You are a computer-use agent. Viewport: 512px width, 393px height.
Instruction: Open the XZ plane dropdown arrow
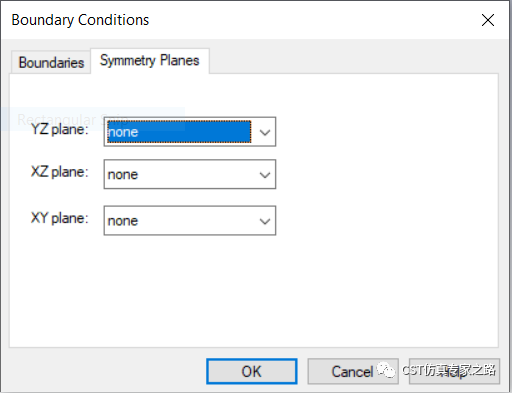click(265, 174)
